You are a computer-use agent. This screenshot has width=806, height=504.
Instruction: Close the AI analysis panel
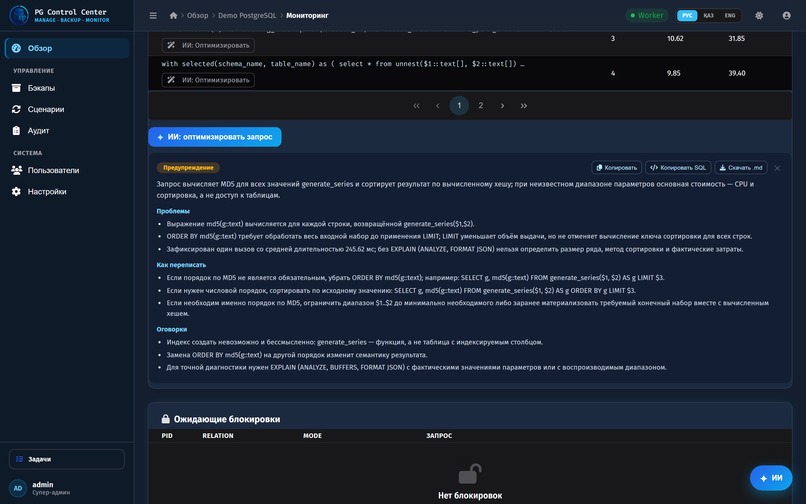pos(777,168)
